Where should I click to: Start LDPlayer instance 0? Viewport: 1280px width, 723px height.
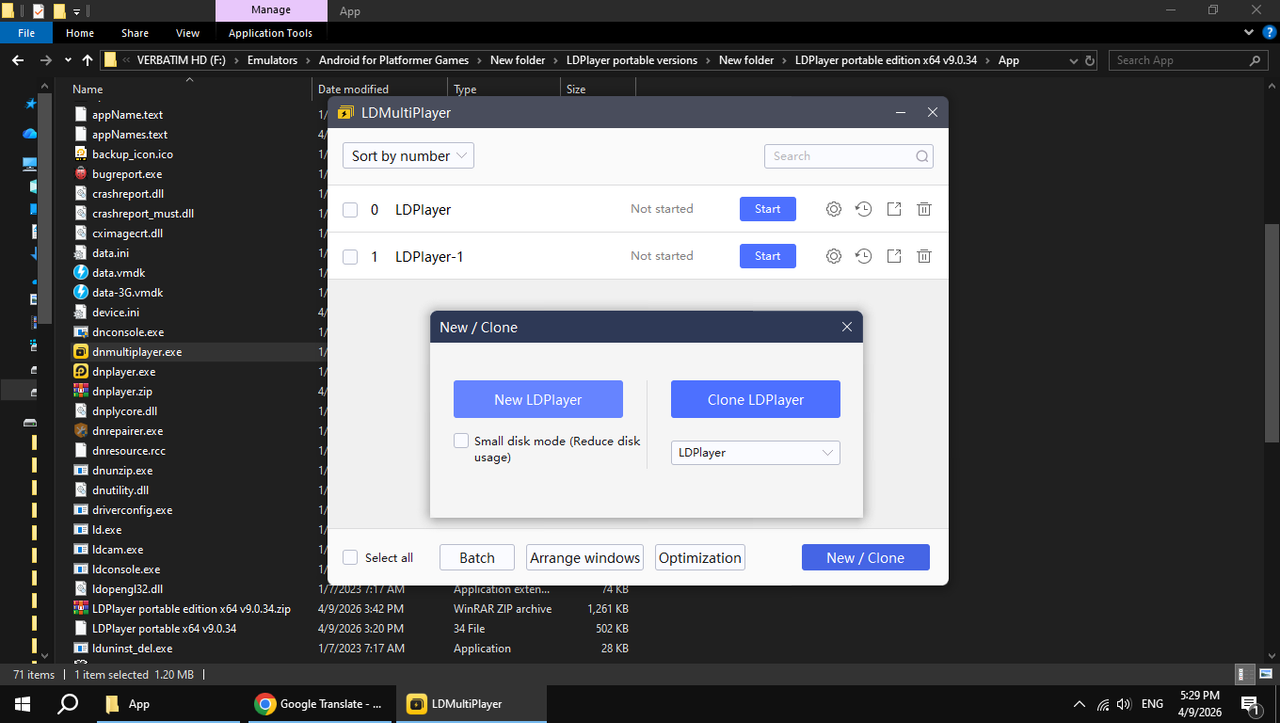[x=768, y=209]
